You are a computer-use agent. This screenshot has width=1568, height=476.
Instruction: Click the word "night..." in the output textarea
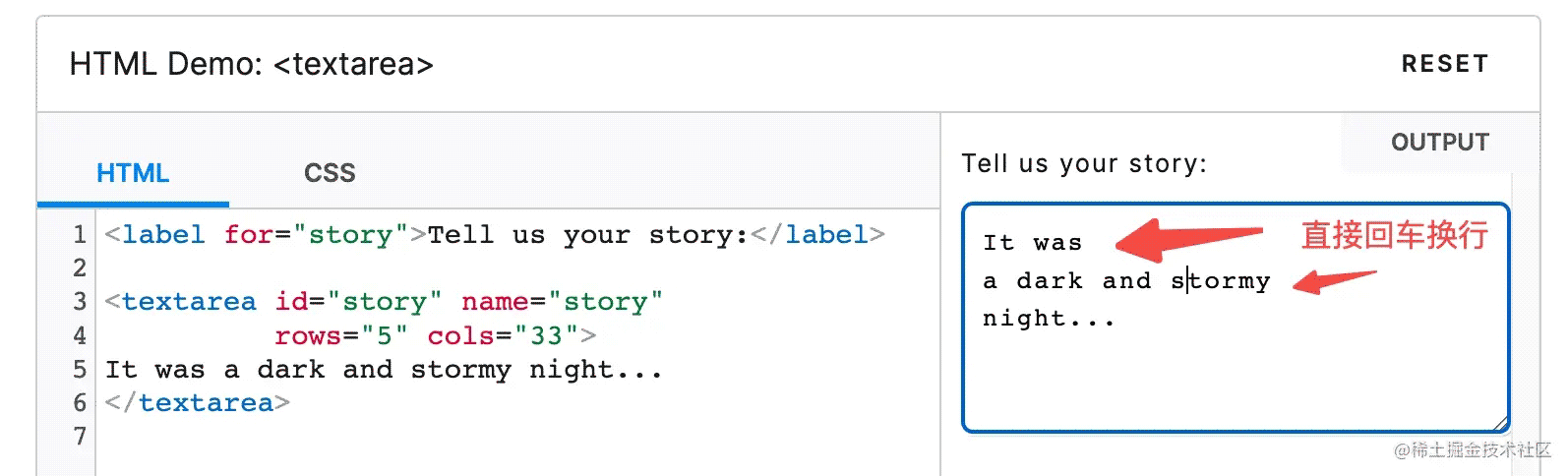coord(1049,319)
